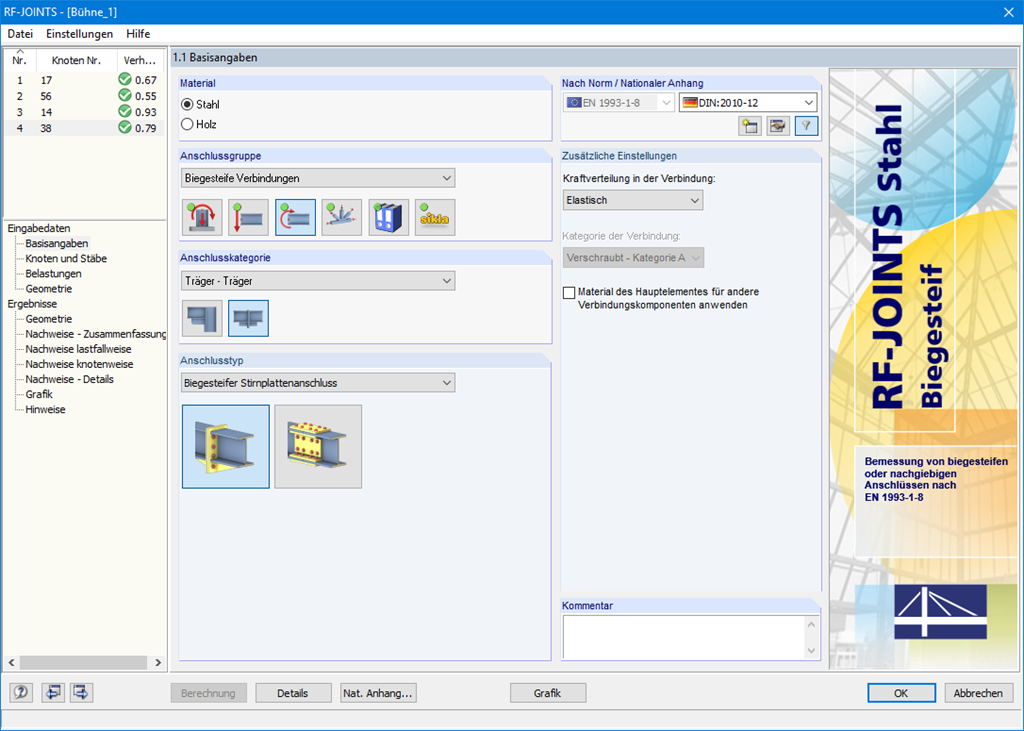
Task: Click the Verh... column header
Action: pyautogui.click(x=140, y=60)
